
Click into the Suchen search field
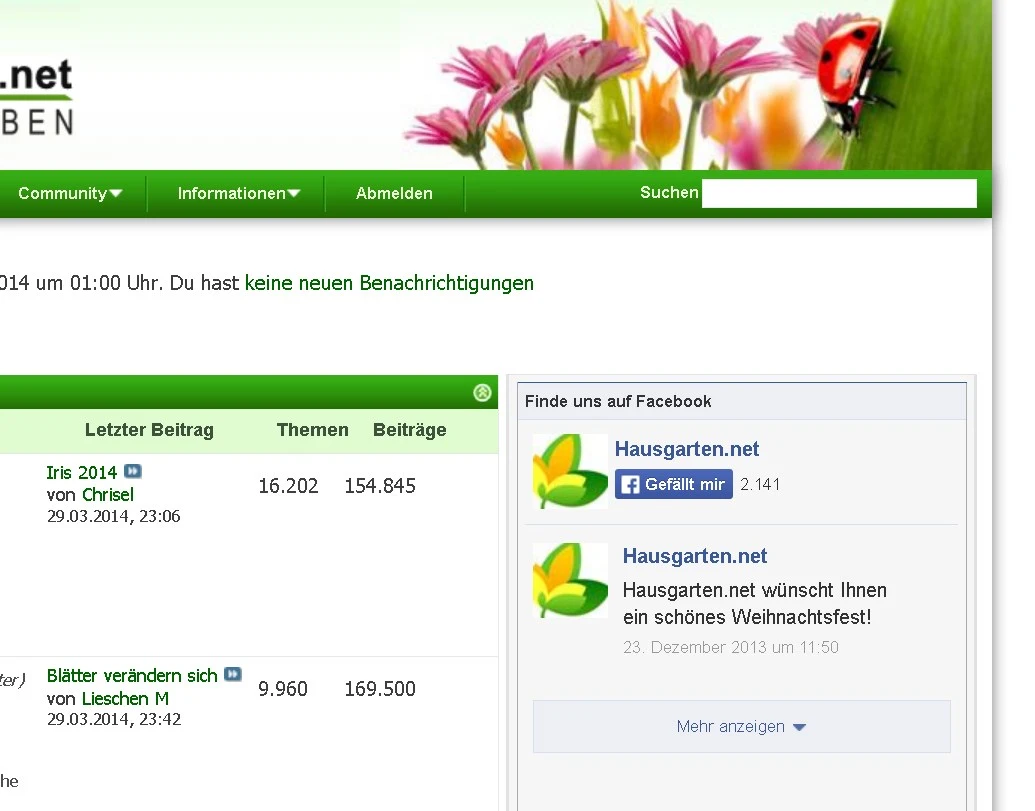[x=838, y=194]
